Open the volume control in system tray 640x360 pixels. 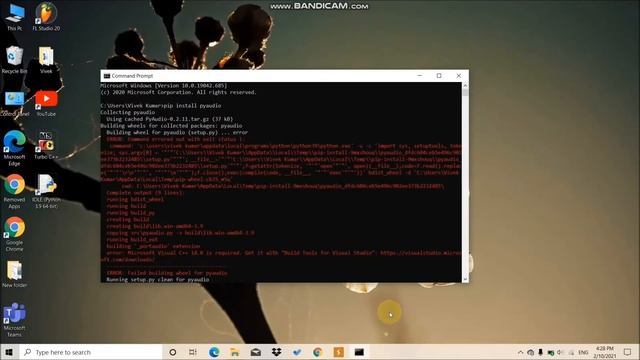pyautogui.click(x=560, y=352)
